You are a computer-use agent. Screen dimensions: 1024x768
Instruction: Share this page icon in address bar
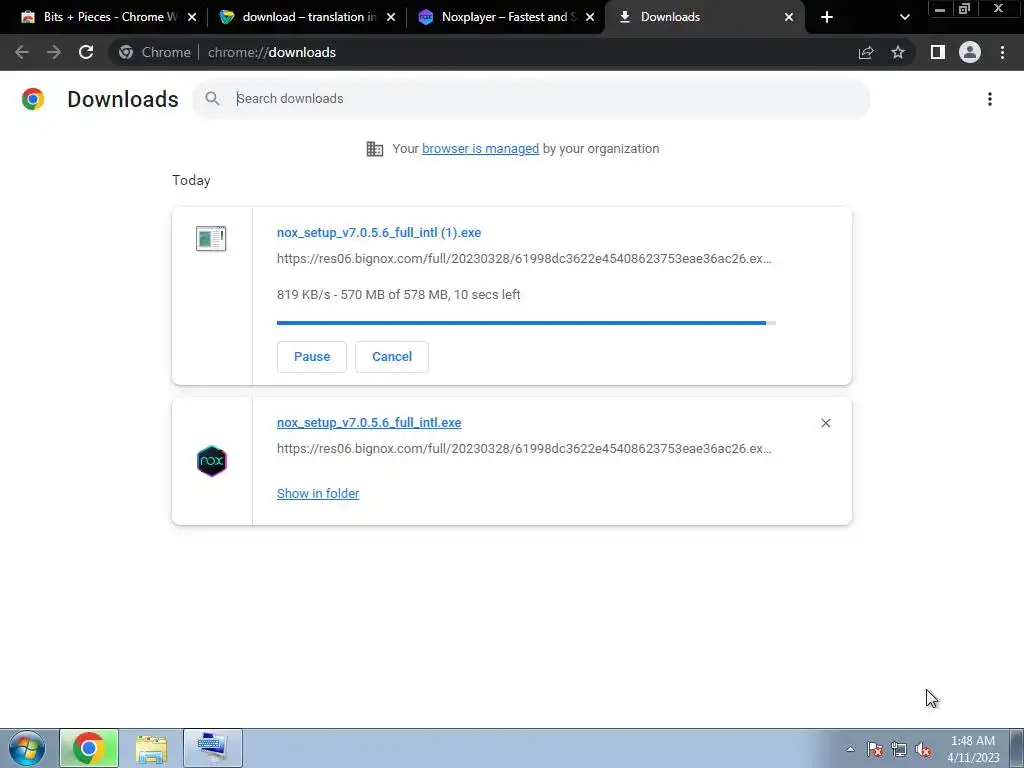point(866,52)
